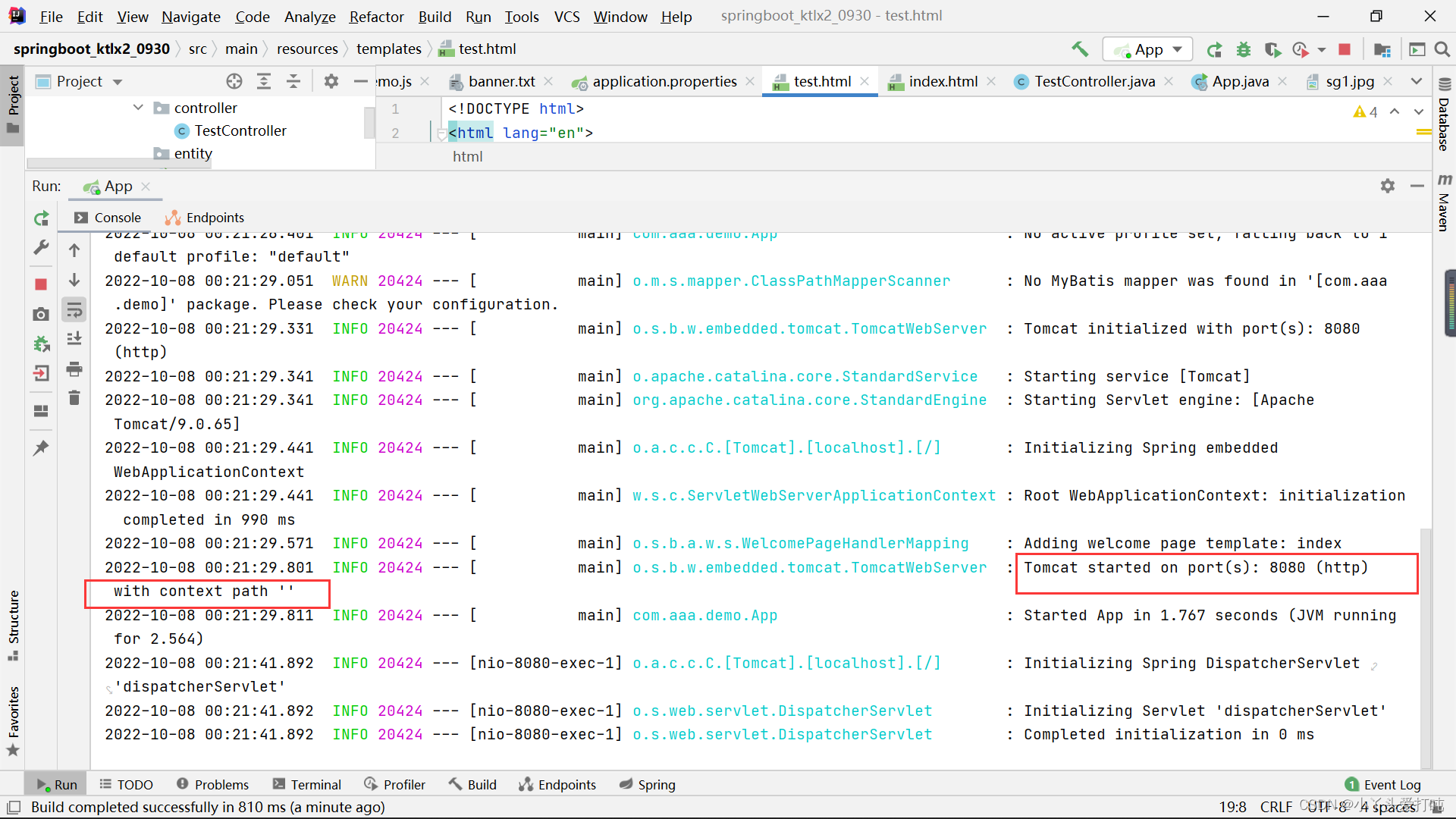Click Collapse All in Project panel
1456x819 pixels.
293,81
